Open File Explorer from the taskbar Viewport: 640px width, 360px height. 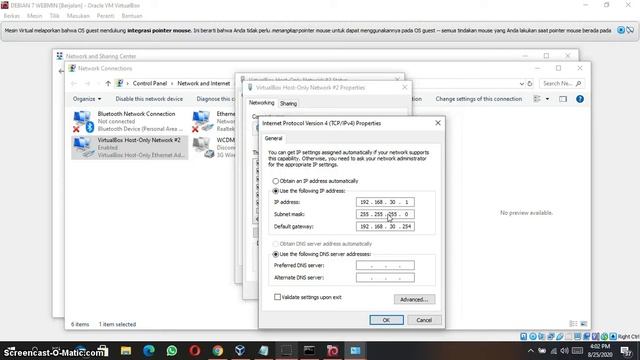(x=126, y=351)
